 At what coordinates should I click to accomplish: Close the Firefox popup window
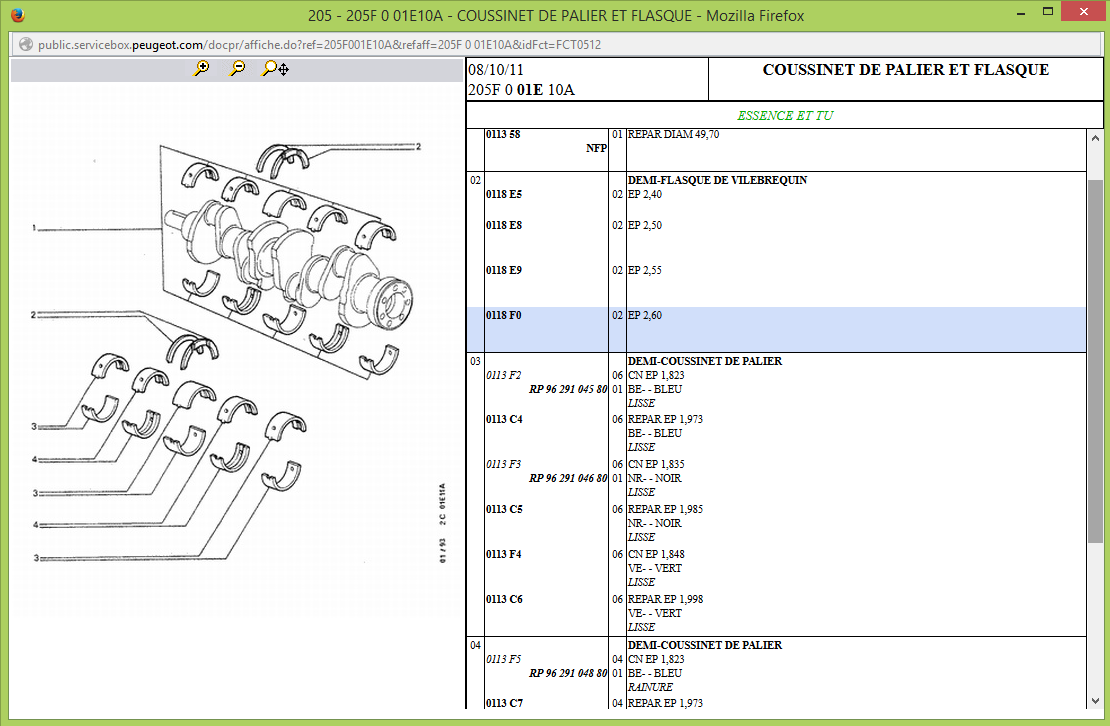pos(1085,12)
